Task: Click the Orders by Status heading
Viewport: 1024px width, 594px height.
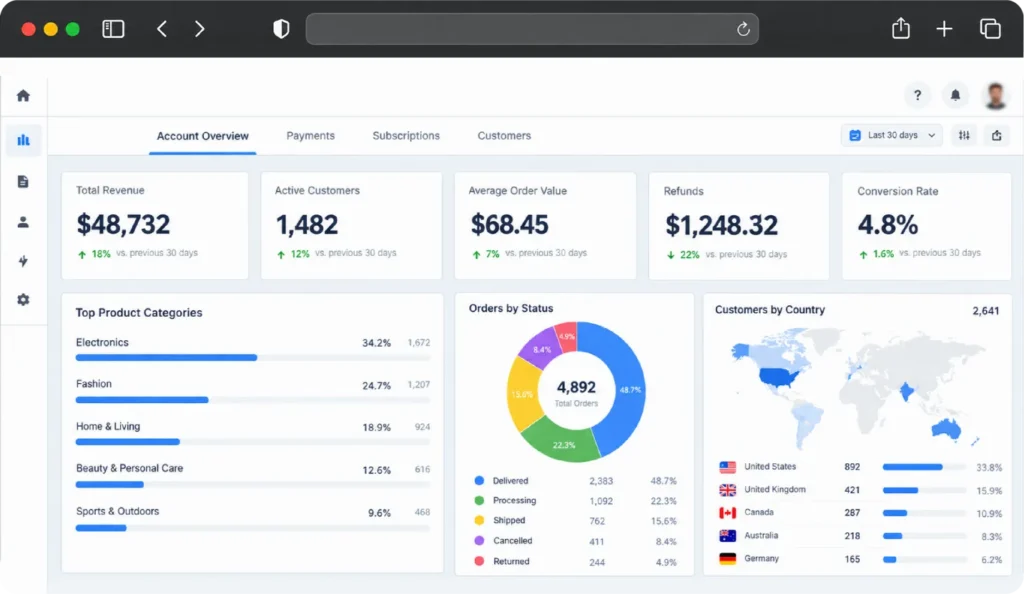Action: (511, 308)
